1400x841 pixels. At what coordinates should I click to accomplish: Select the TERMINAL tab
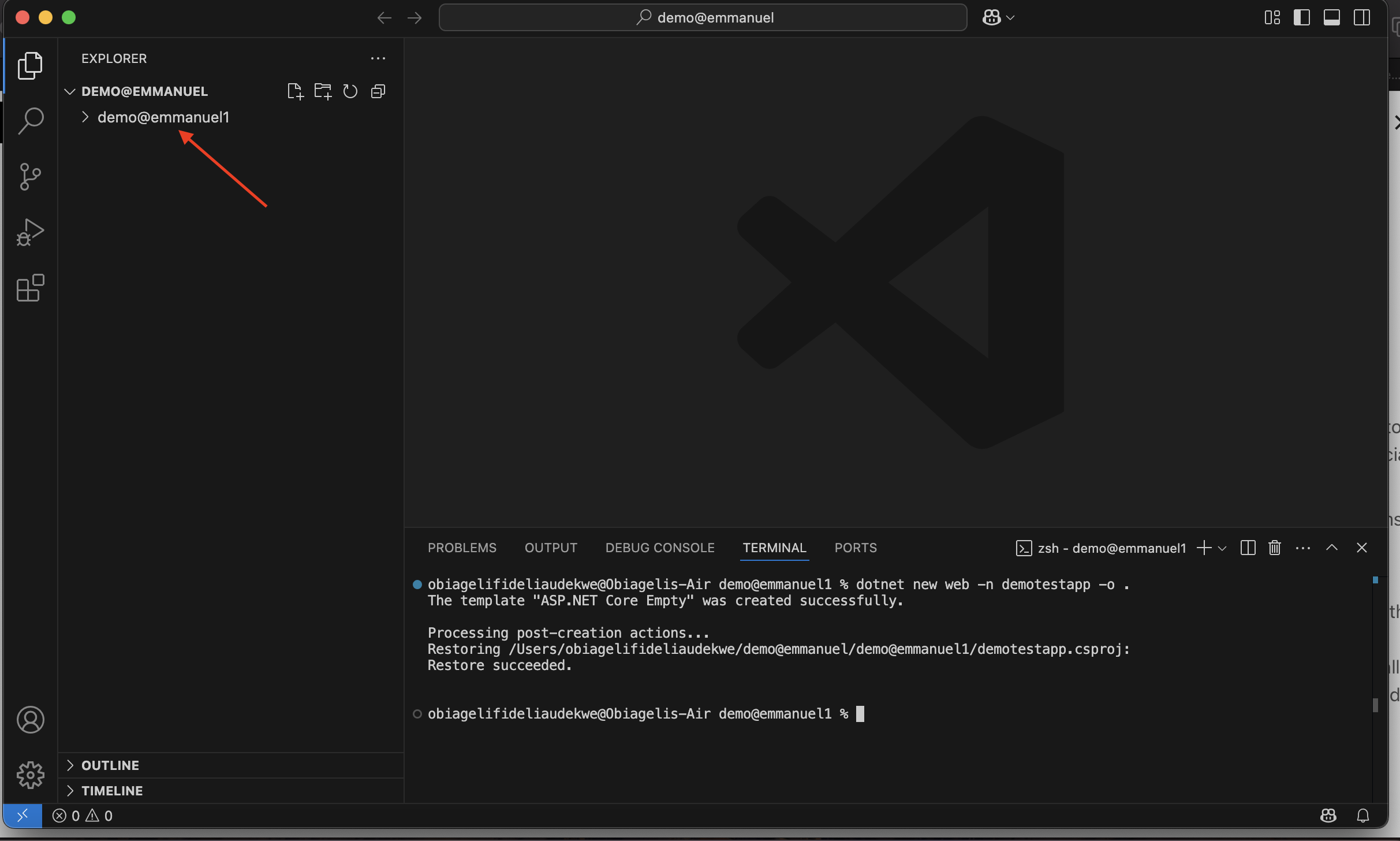pyautogui.click(x=774, y=548)
